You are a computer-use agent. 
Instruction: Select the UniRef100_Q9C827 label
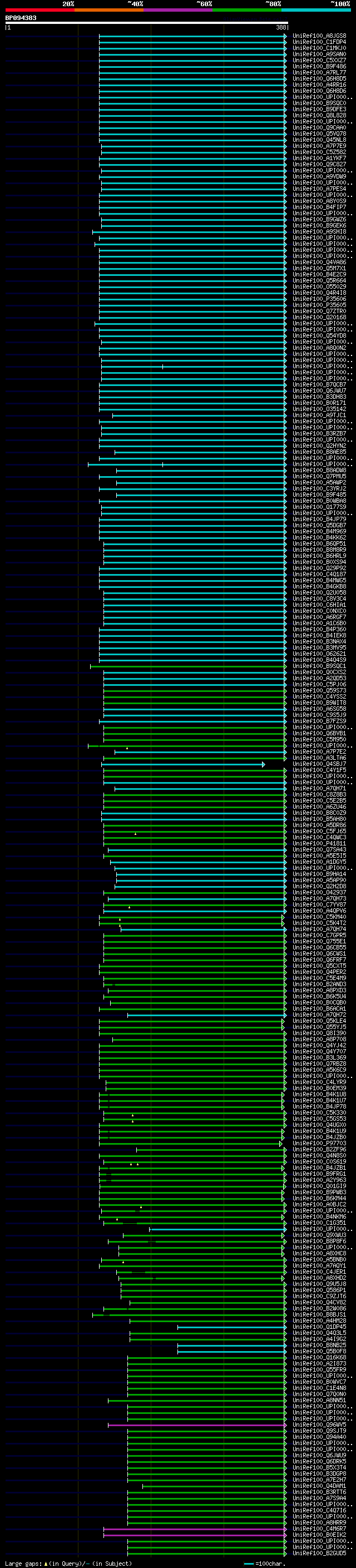[319, 164]
